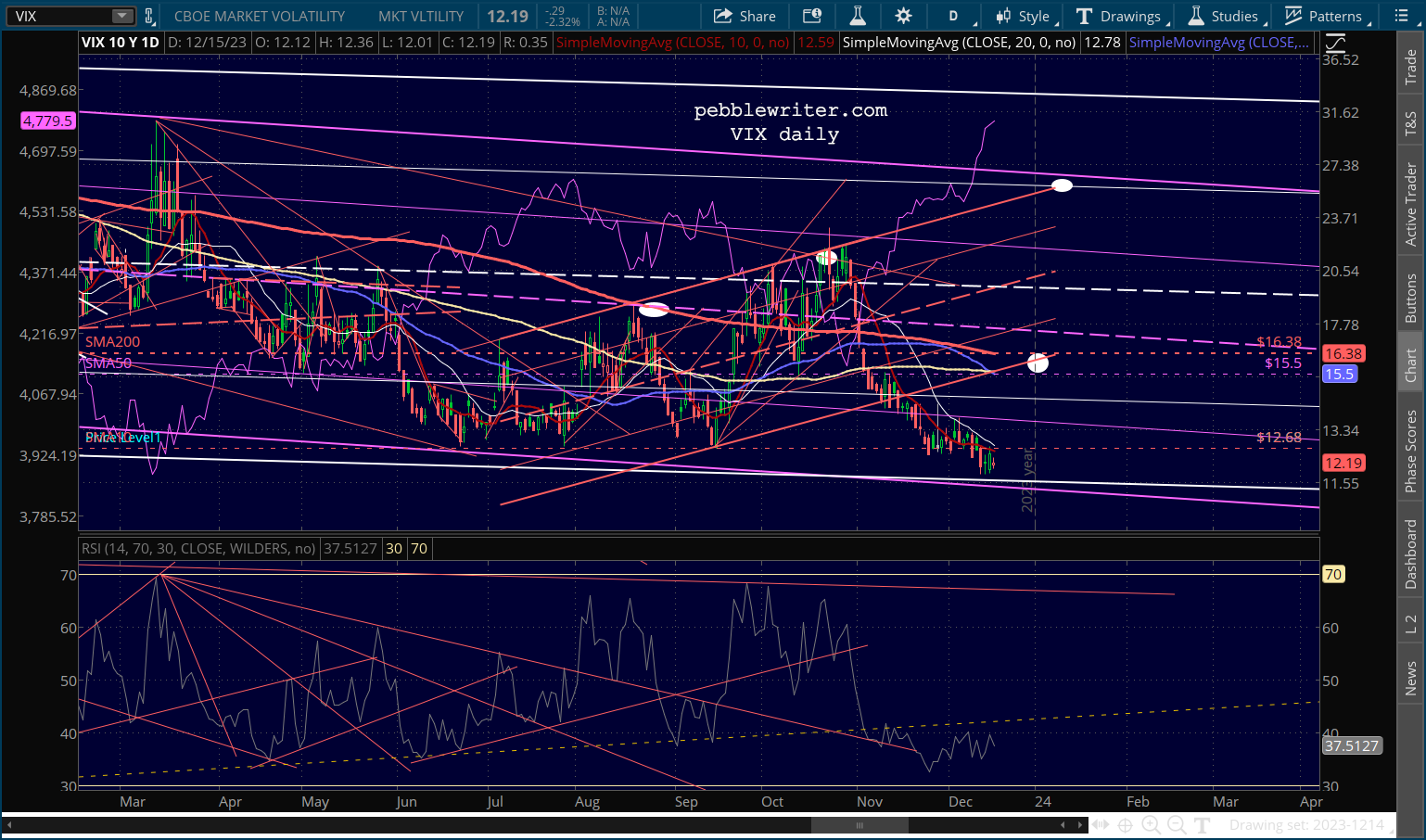Image resolution: width=1426 pixels, height=840 pixels.
Task: Open the VIX symbol dropdown
Action: (x=122, y=16)
